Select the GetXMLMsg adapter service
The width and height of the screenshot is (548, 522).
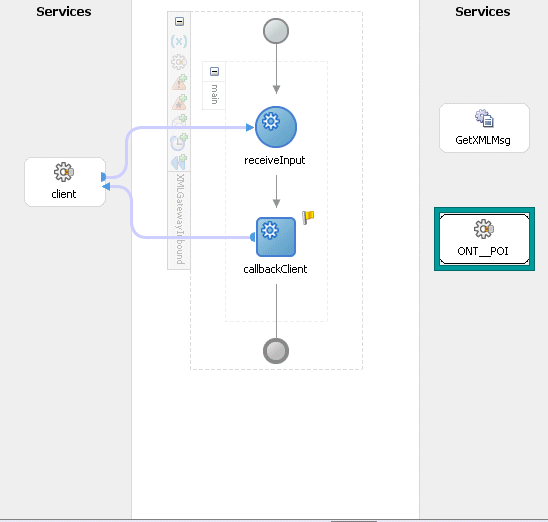point(484,128)
